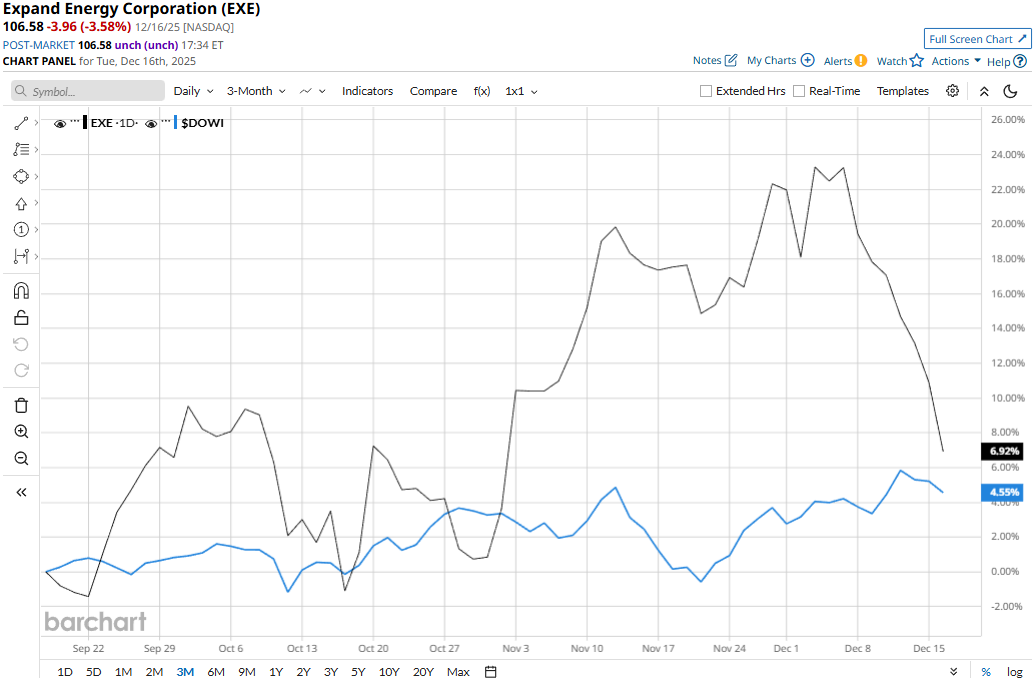Toggle $DOWI series visibility eye icon

(x=151, y=123)
